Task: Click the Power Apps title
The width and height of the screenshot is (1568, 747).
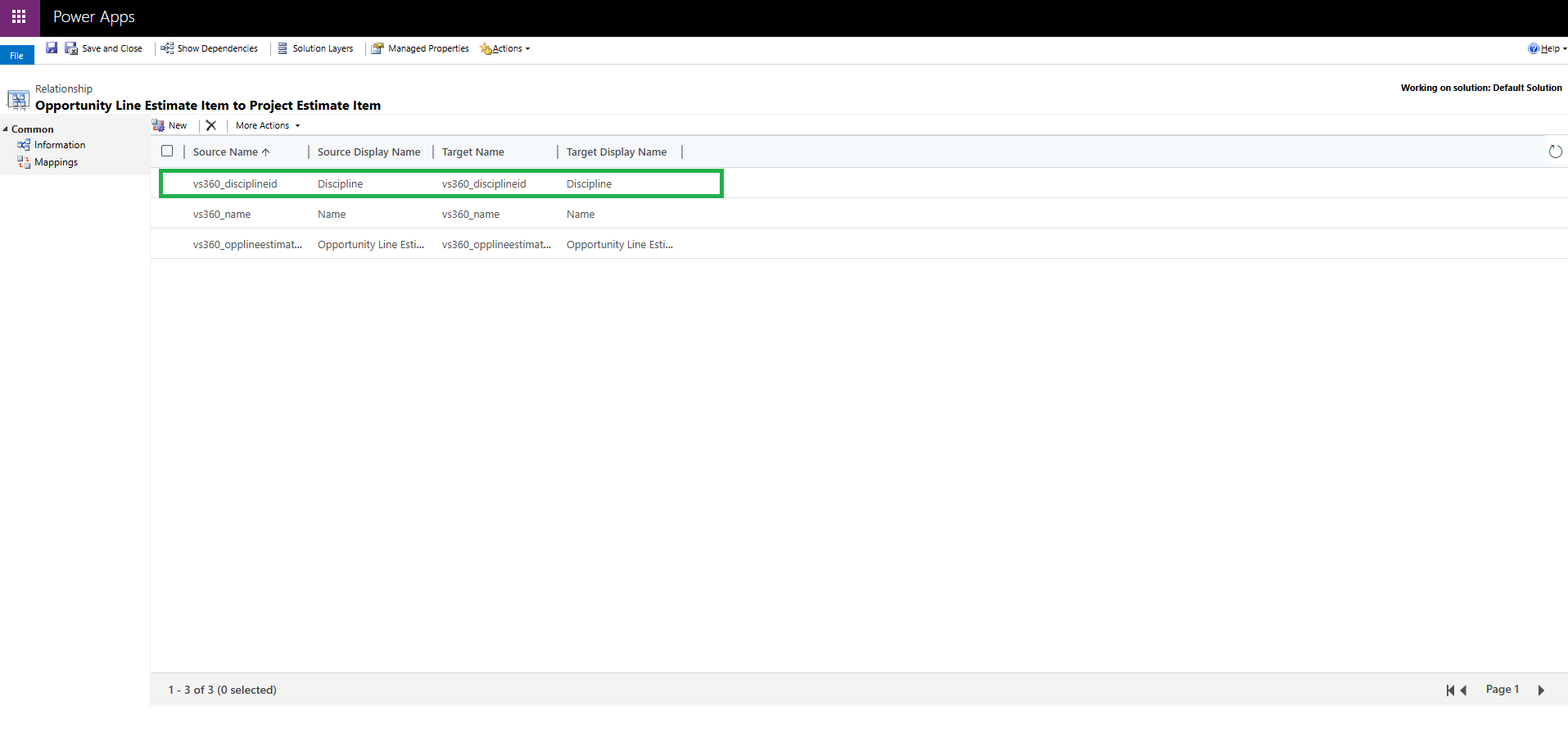Action: (x=94, y=17)
